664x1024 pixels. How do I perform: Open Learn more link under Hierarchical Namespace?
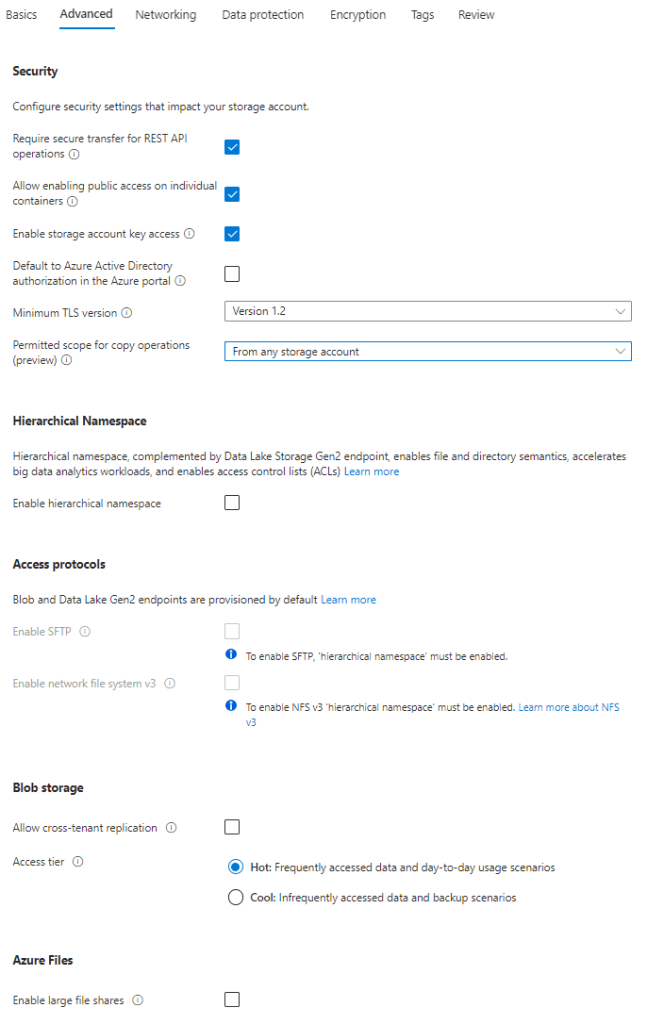371,471
